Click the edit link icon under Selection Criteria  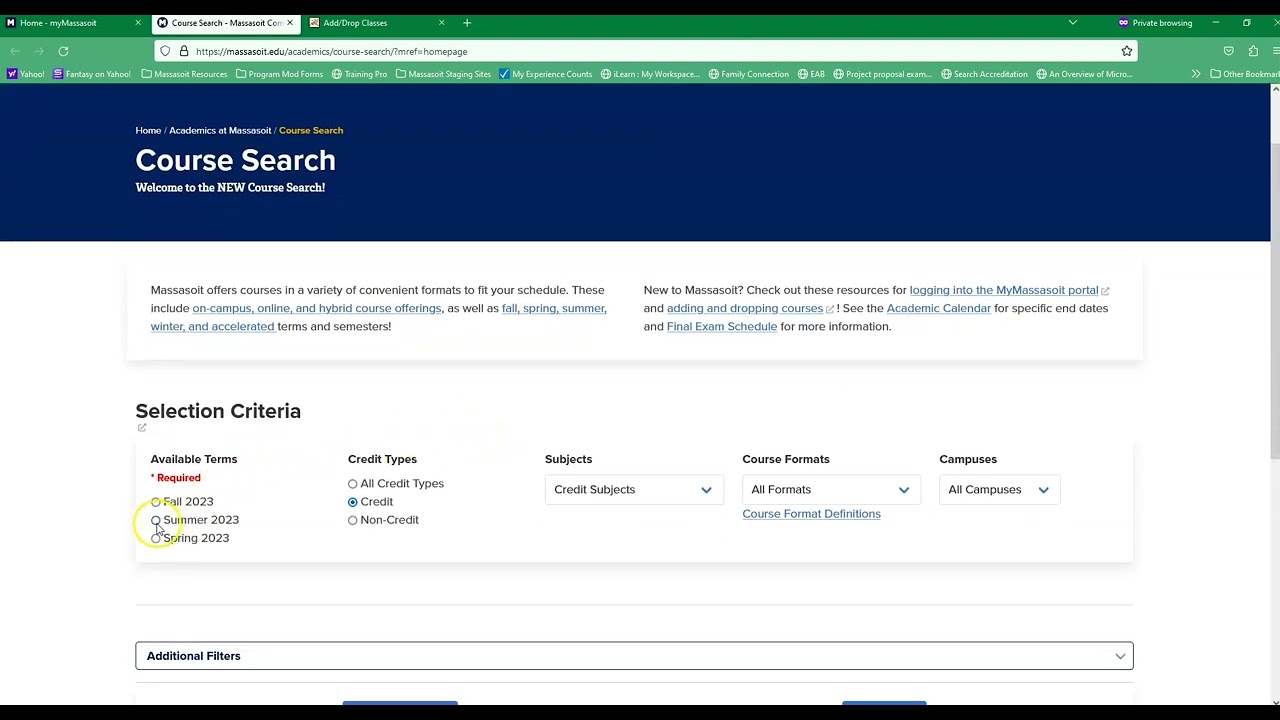pyautogui.click(x=142, y=428)
